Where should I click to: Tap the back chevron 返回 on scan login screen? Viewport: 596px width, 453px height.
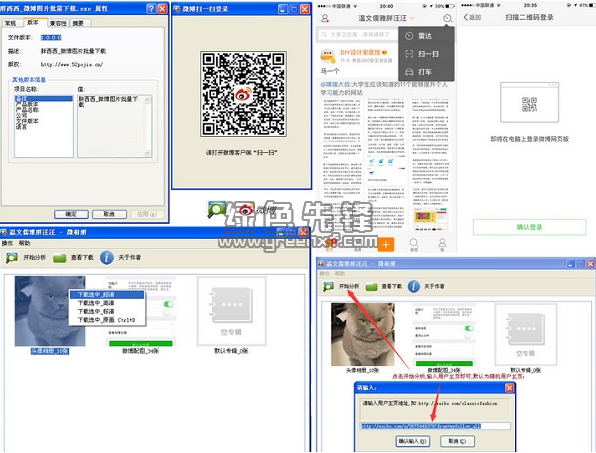coord(472,17)
